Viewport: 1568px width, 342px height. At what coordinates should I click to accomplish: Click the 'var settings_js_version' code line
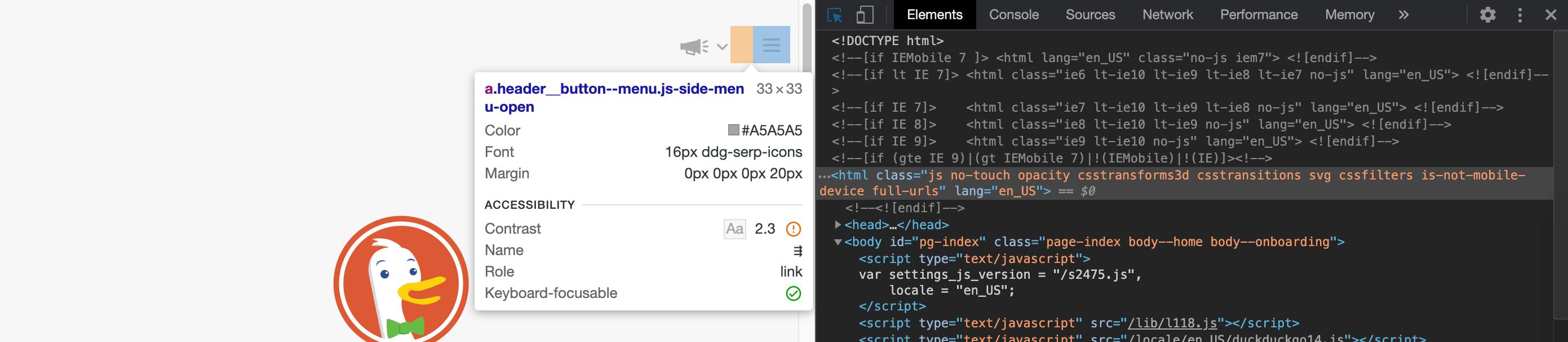999,275
